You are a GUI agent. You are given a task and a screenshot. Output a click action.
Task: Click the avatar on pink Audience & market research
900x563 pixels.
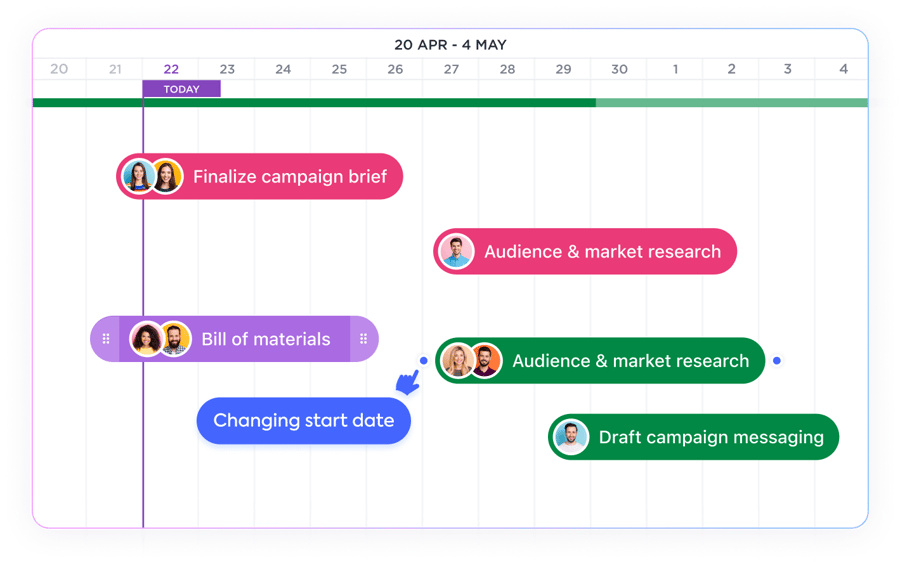pyautogui.click(x=456, y=251)
